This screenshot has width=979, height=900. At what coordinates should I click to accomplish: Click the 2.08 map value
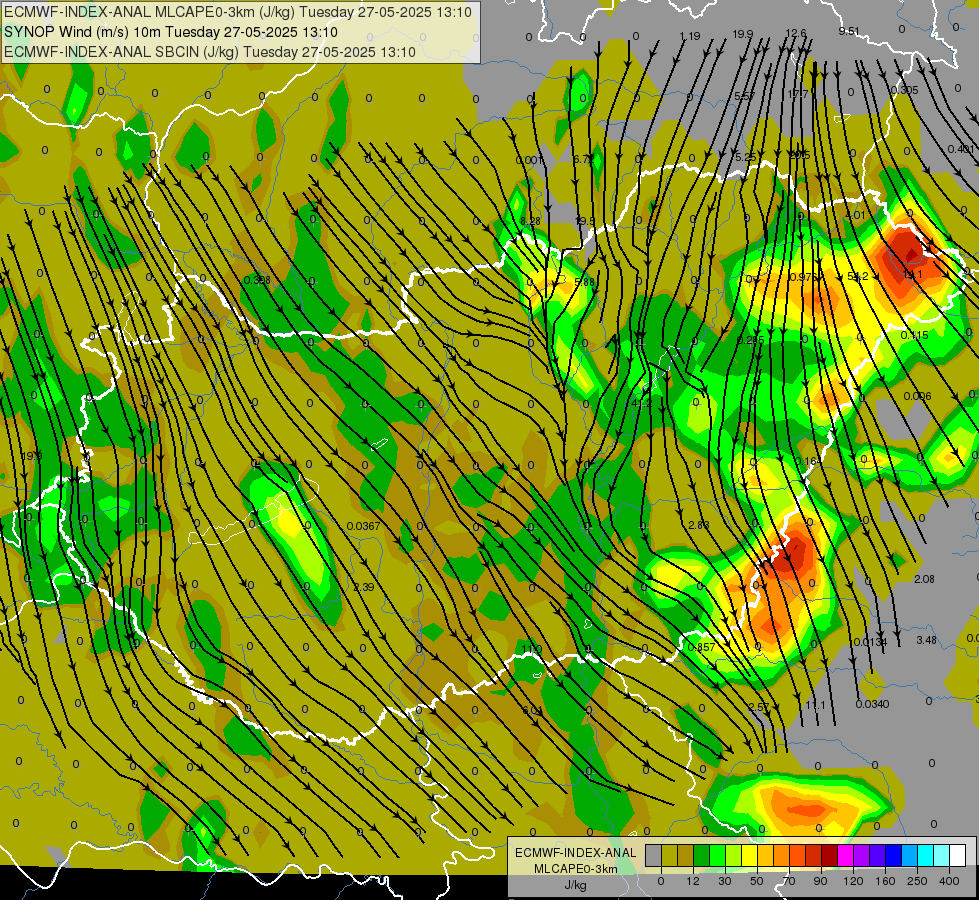click(924, 579)
